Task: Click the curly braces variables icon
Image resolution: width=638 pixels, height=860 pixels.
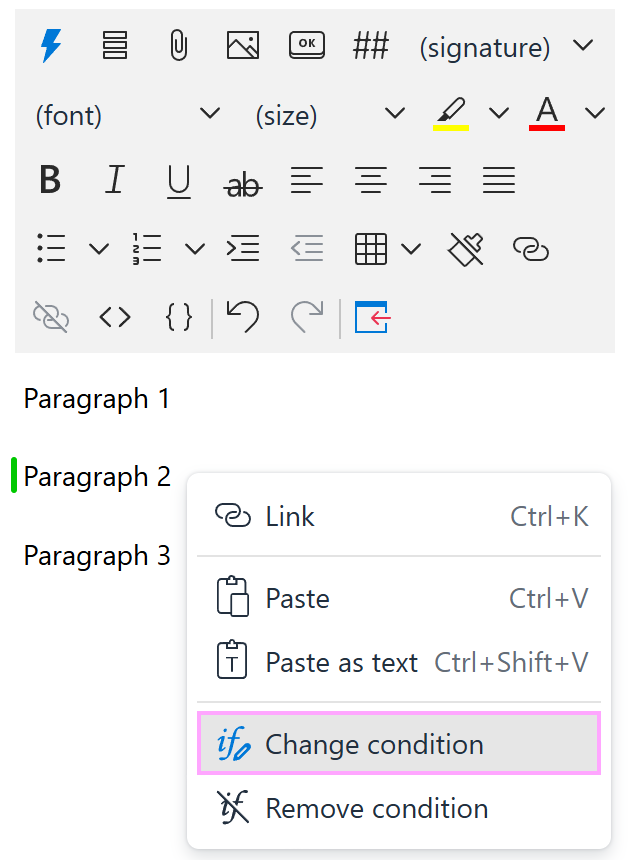Action: (x=179, y=317)
